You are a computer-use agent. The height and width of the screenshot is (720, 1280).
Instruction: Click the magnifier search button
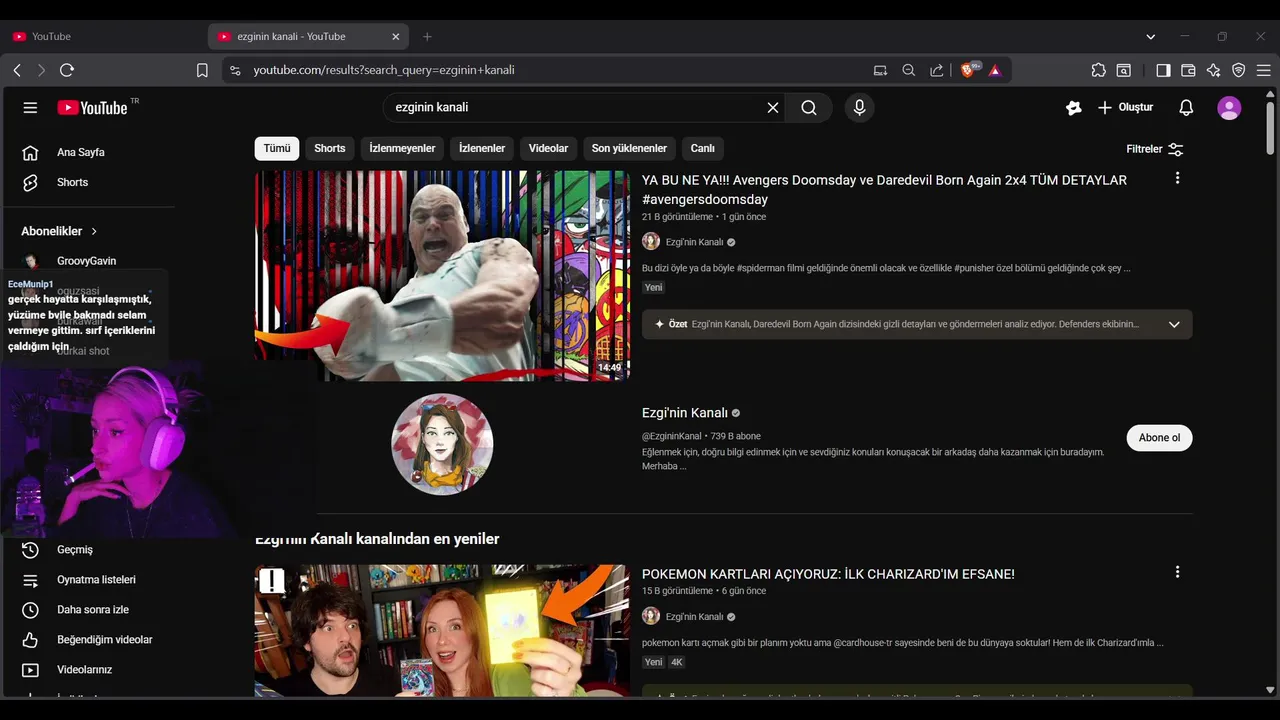(x=809, y=107)
